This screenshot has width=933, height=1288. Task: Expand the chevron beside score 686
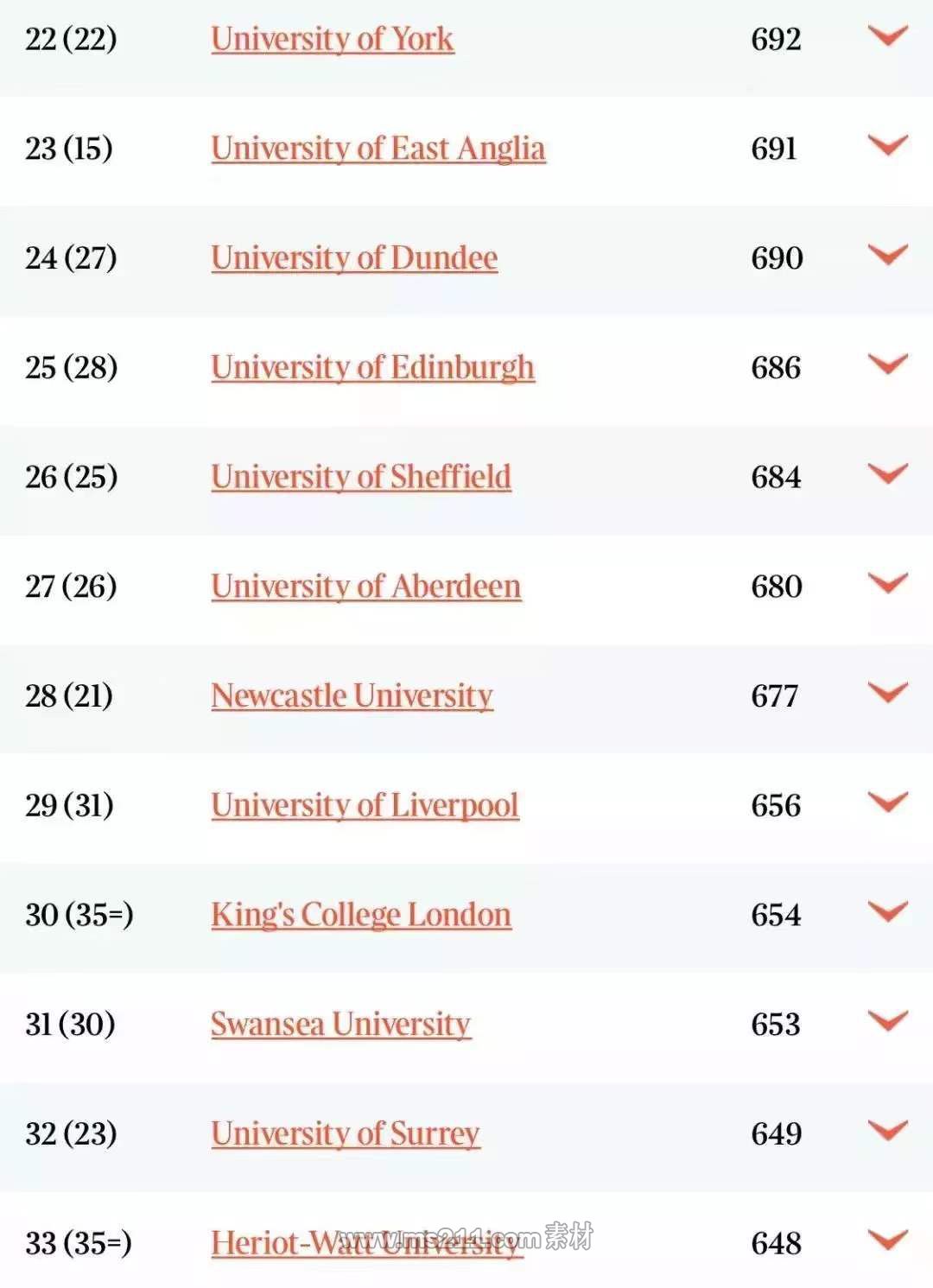[x=888, y=365]
